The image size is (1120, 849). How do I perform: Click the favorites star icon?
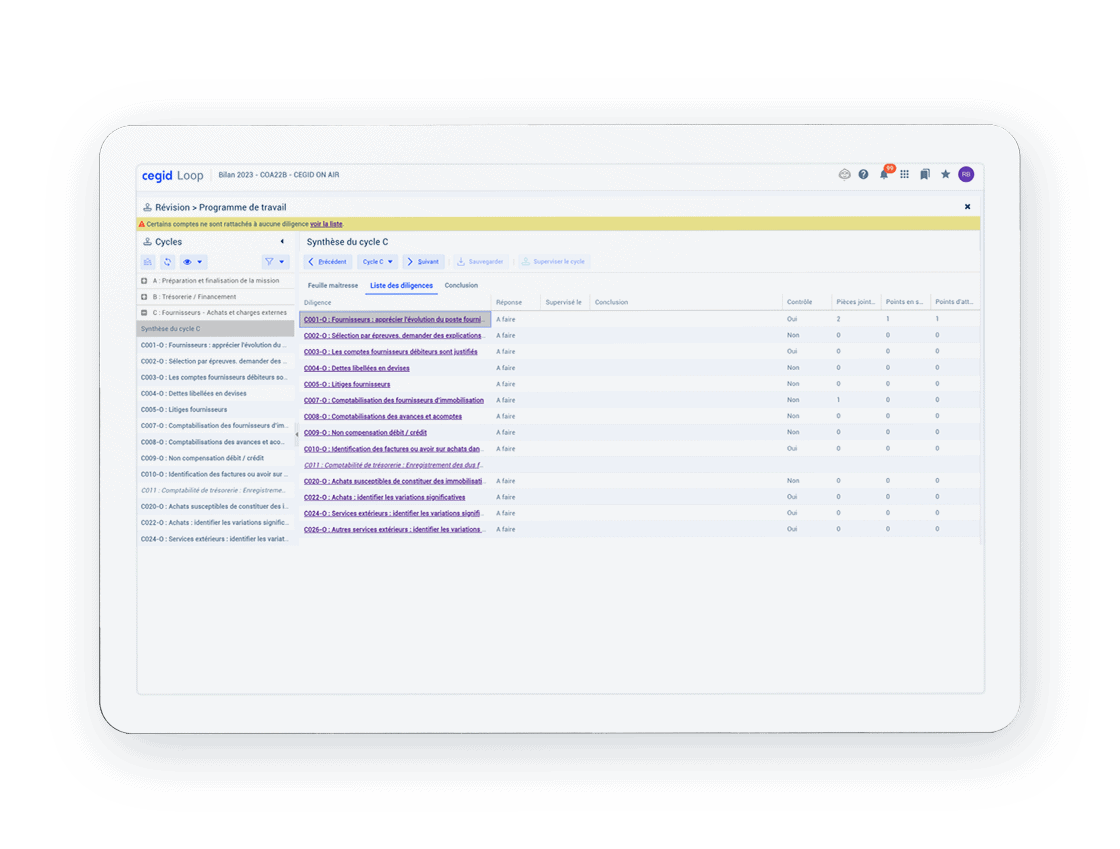945,174
